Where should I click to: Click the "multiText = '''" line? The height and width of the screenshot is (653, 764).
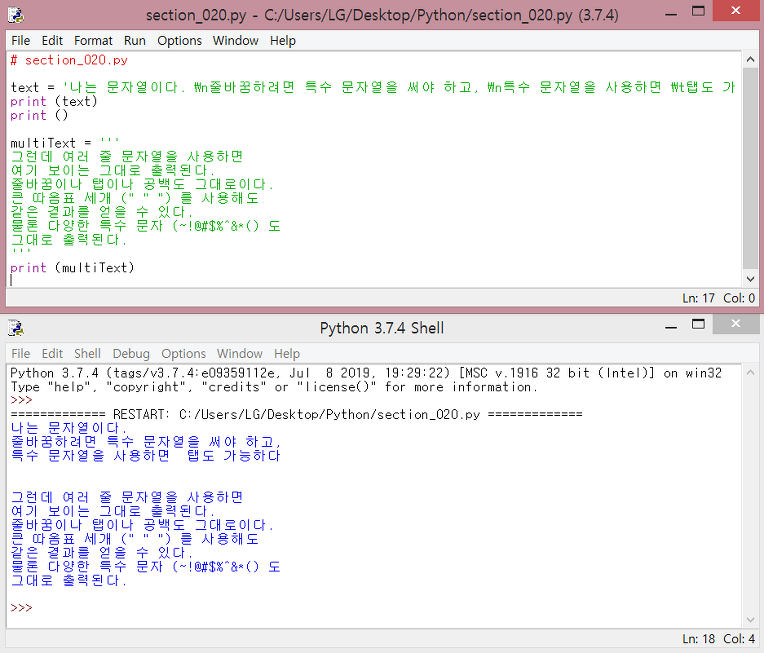(x=64, y=143)
